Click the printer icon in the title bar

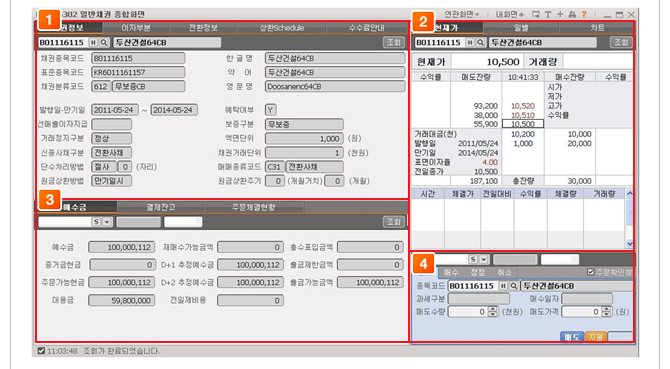click(572, 15)
